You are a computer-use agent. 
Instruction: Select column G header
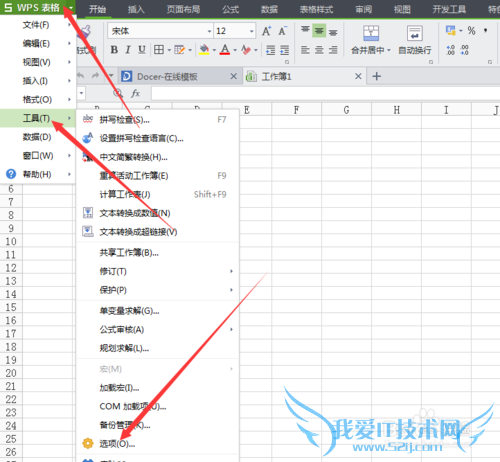346,110
